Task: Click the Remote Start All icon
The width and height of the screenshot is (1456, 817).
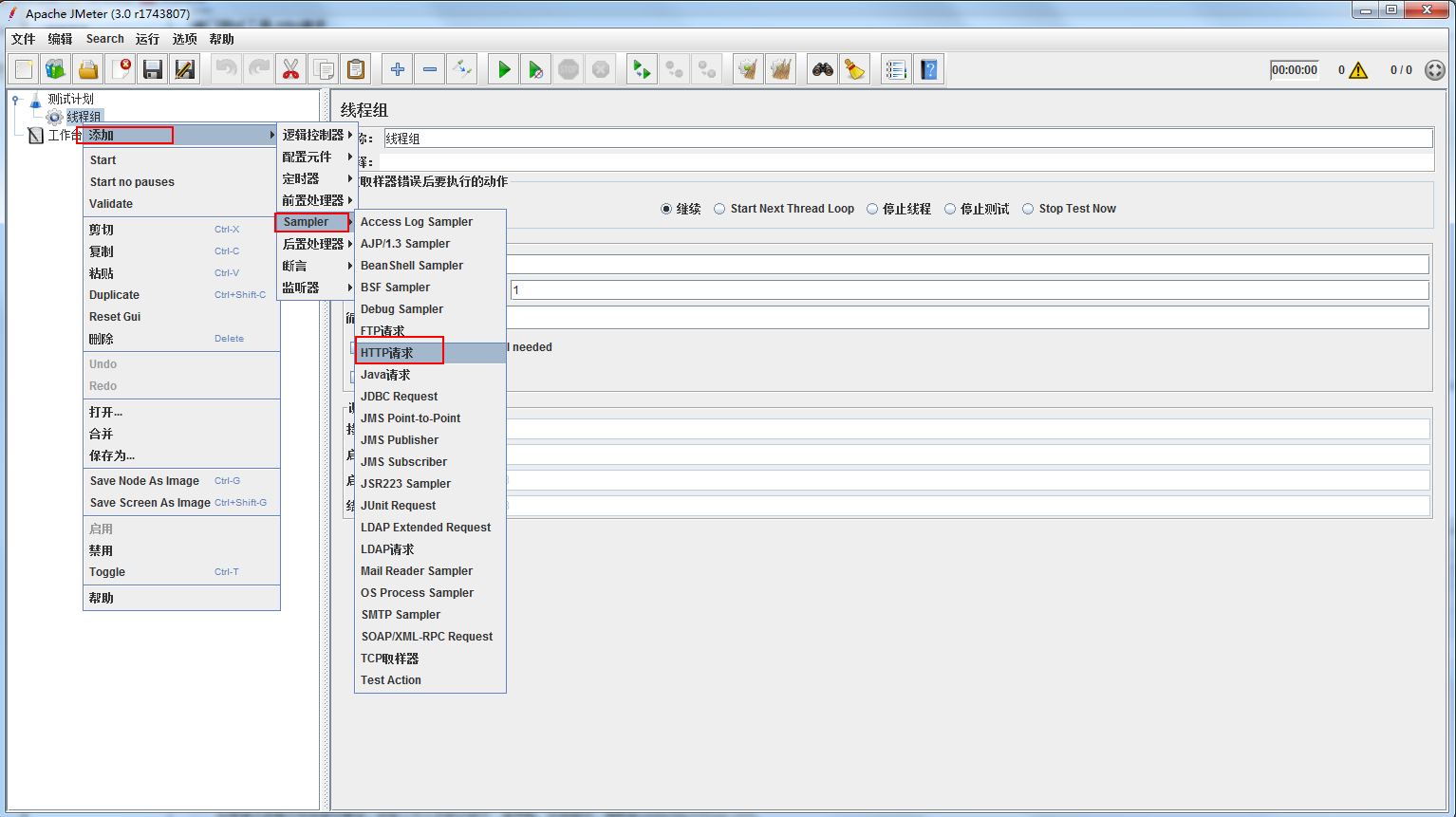Action: (x=643, y=69)
